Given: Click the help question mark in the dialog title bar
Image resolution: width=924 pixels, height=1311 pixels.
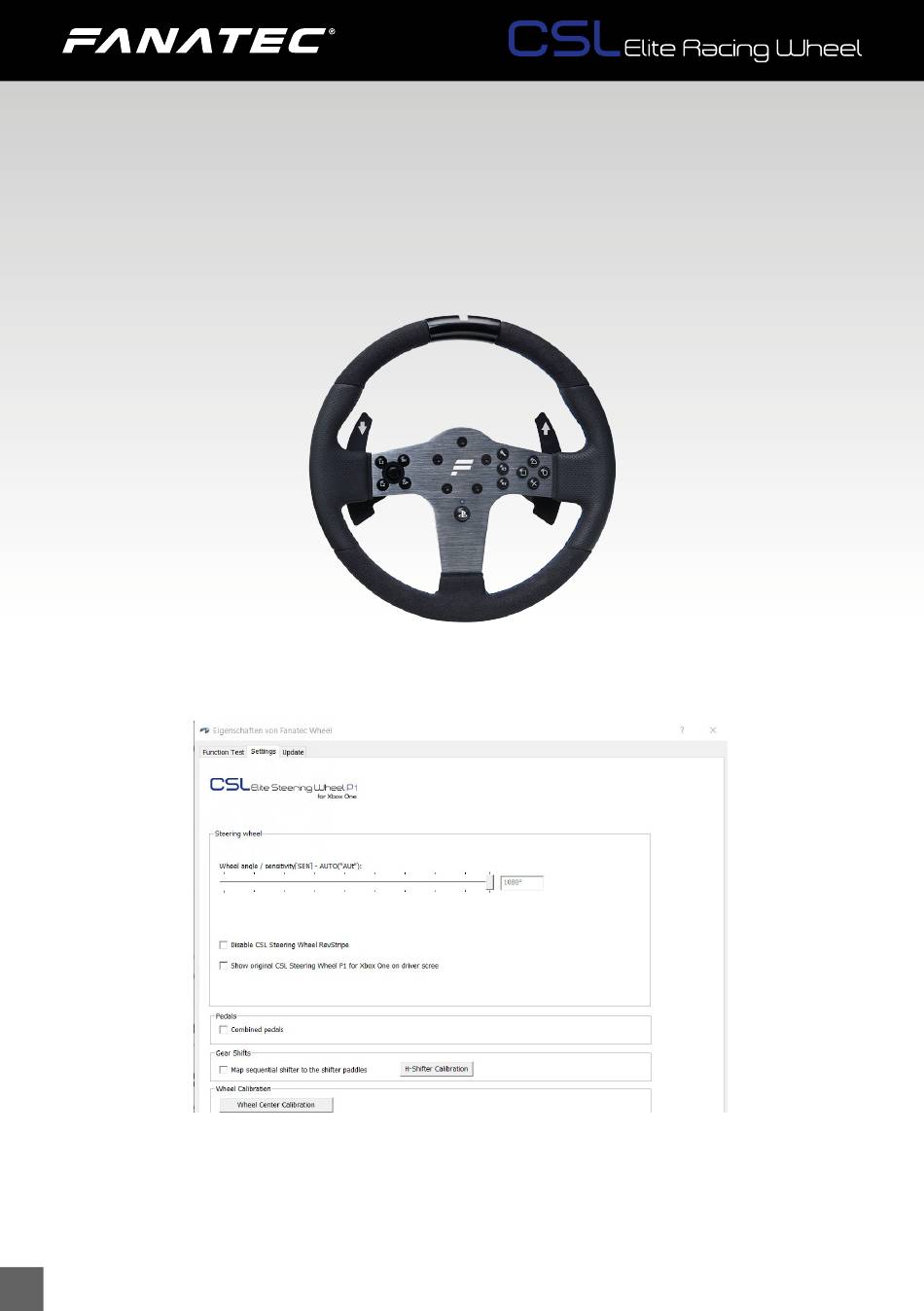Looking at the screenshot, I should [682, 730].
